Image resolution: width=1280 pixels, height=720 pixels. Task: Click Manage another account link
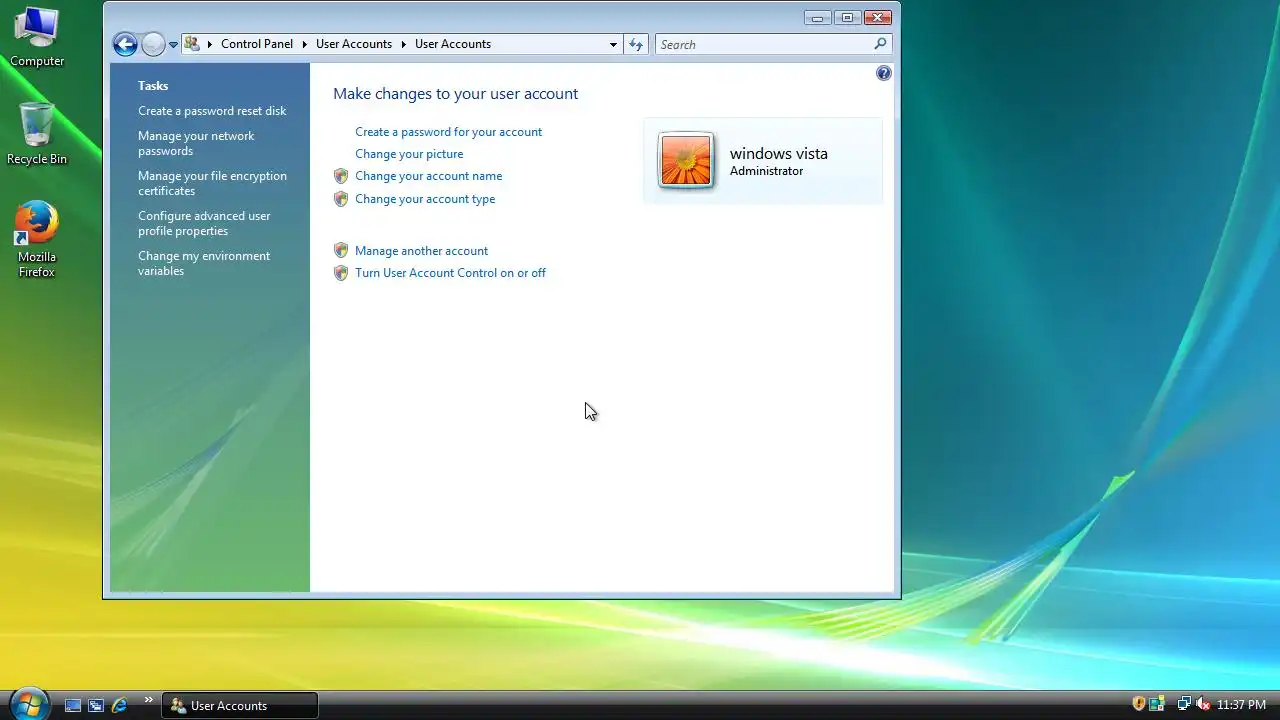tap(421, 251)
